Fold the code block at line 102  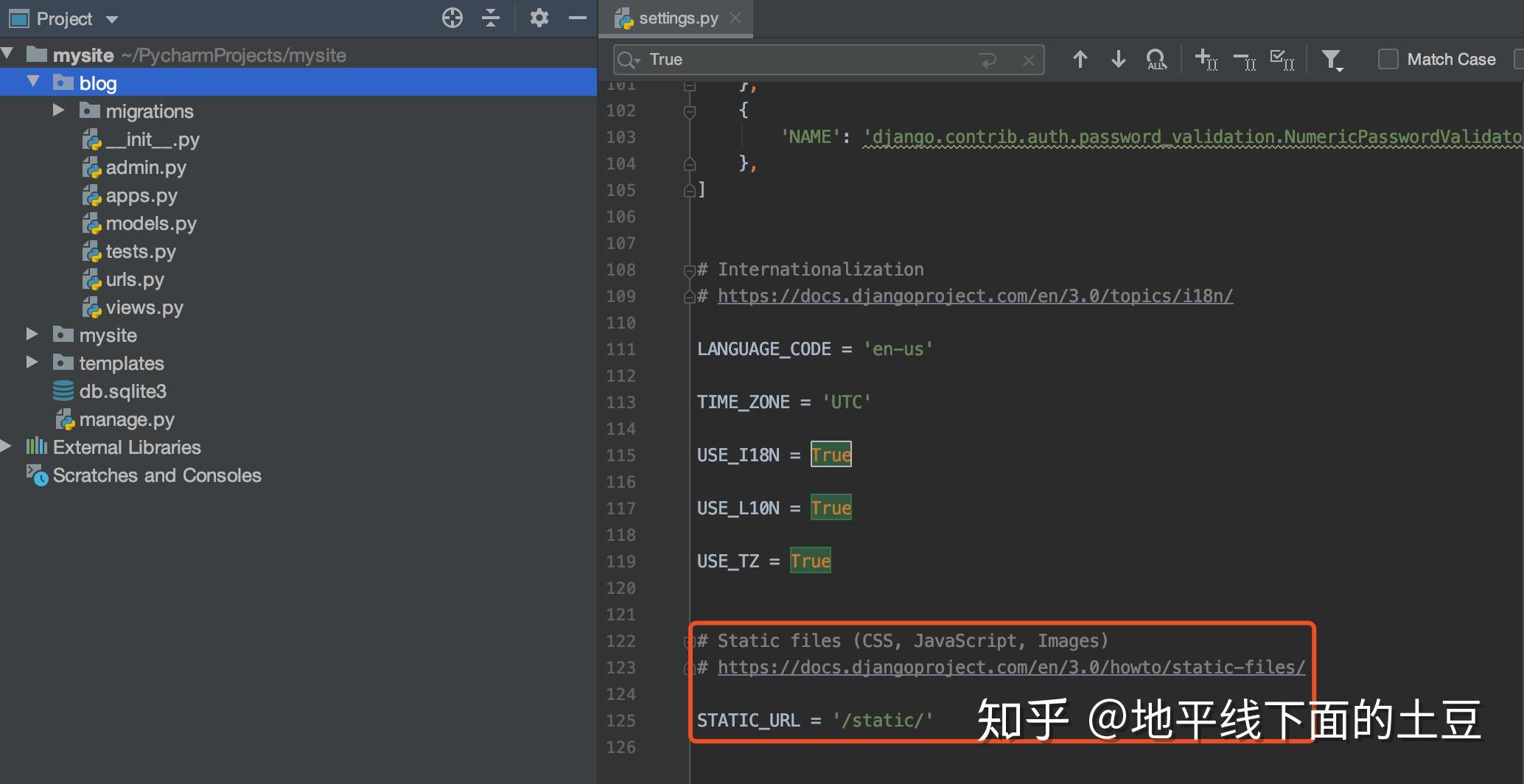coord(690,111)
